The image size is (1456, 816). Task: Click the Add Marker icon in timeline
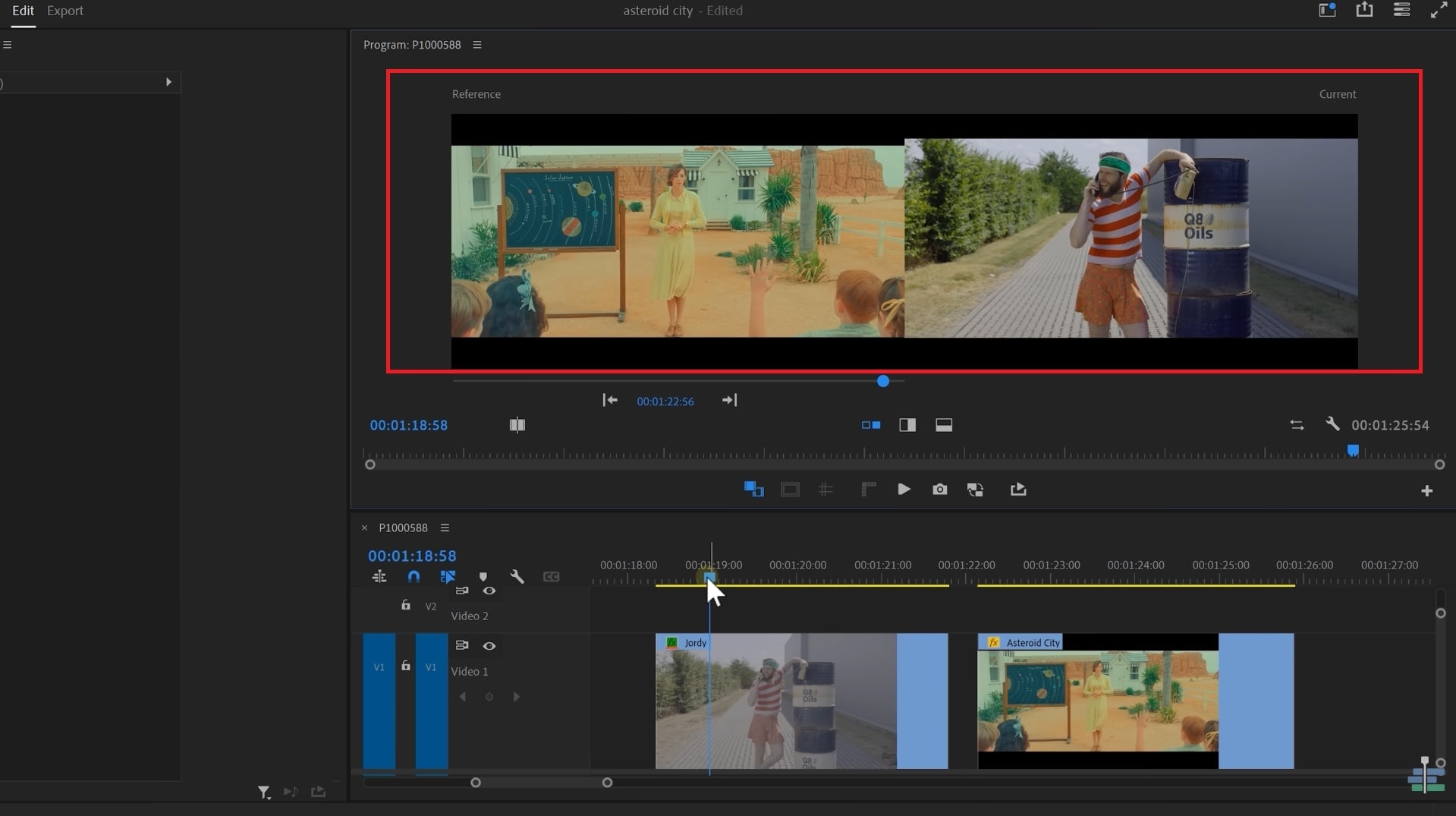[483, 577]
